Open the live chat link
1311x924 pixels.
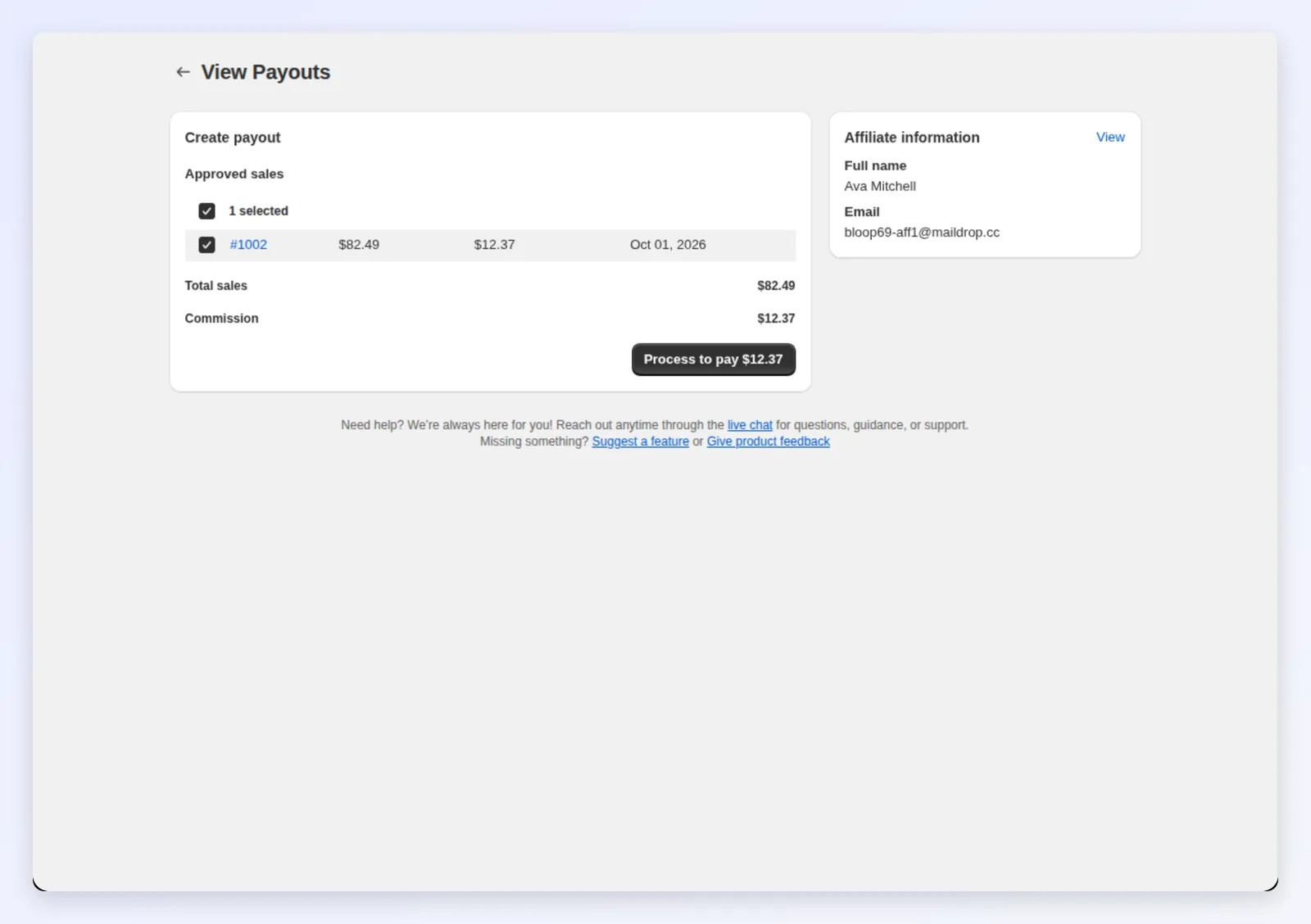[750, 425]
